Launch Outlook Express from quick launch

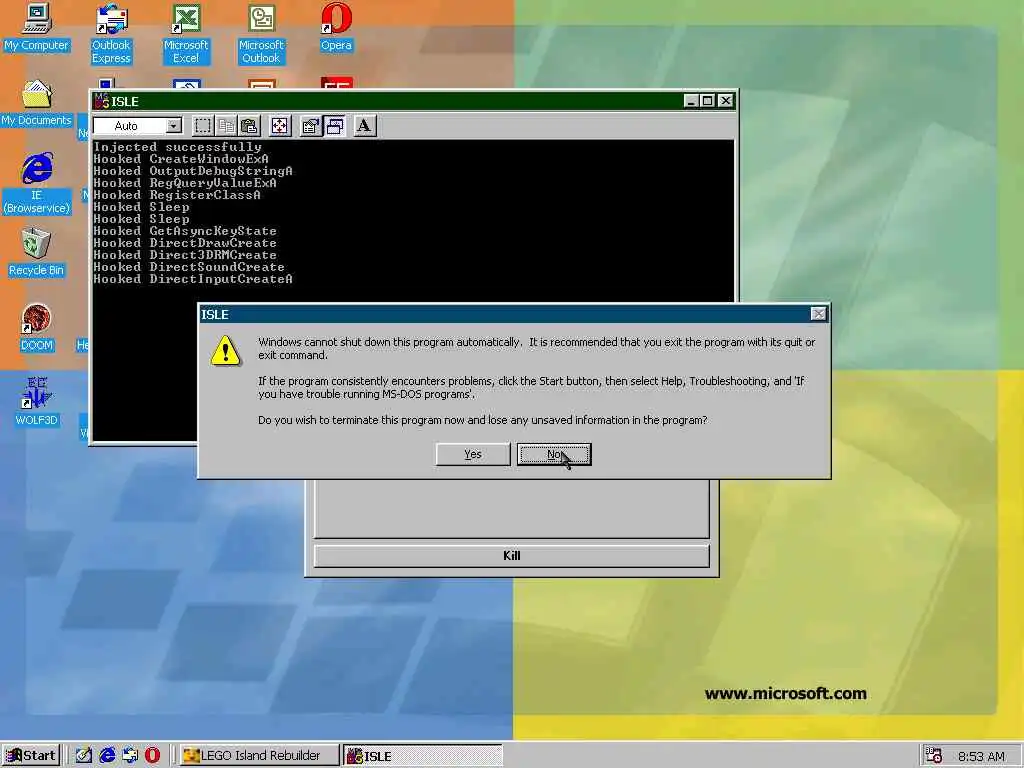click(x=130, y=756)
